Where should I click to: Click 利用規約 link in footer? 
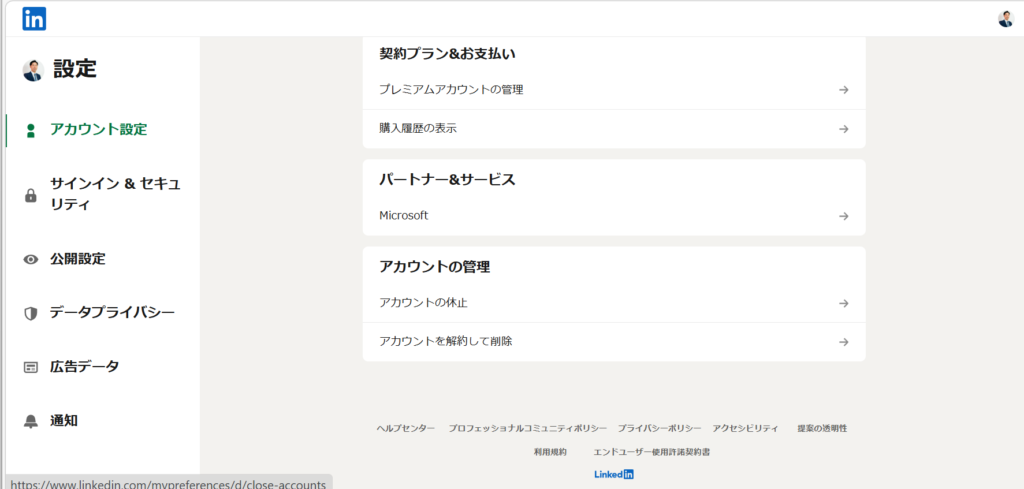coord(550,452)
